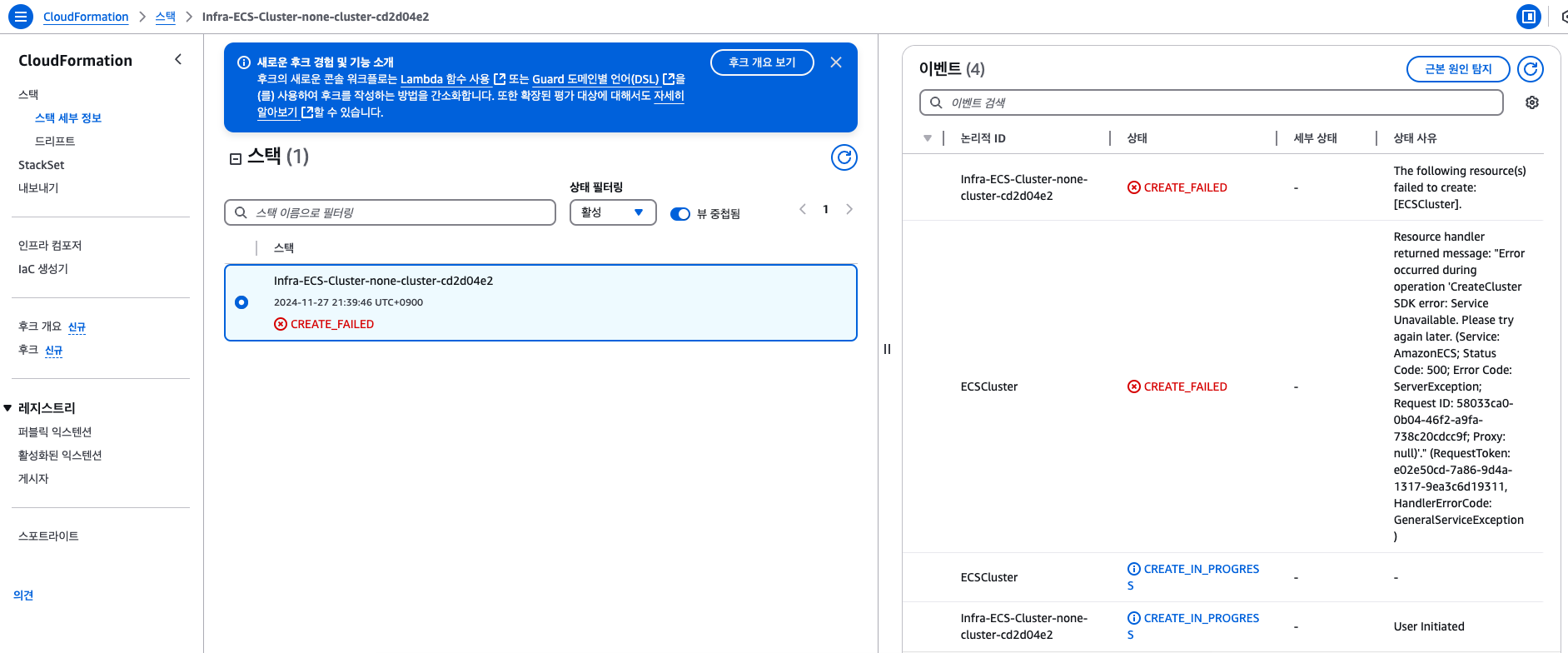The height and width of the screenshot is (653, 1568).
Task: Click stack name Infra-ECS-Cluster-none-cluster-cd2d04e2 in list
Action: click(383, 281)
